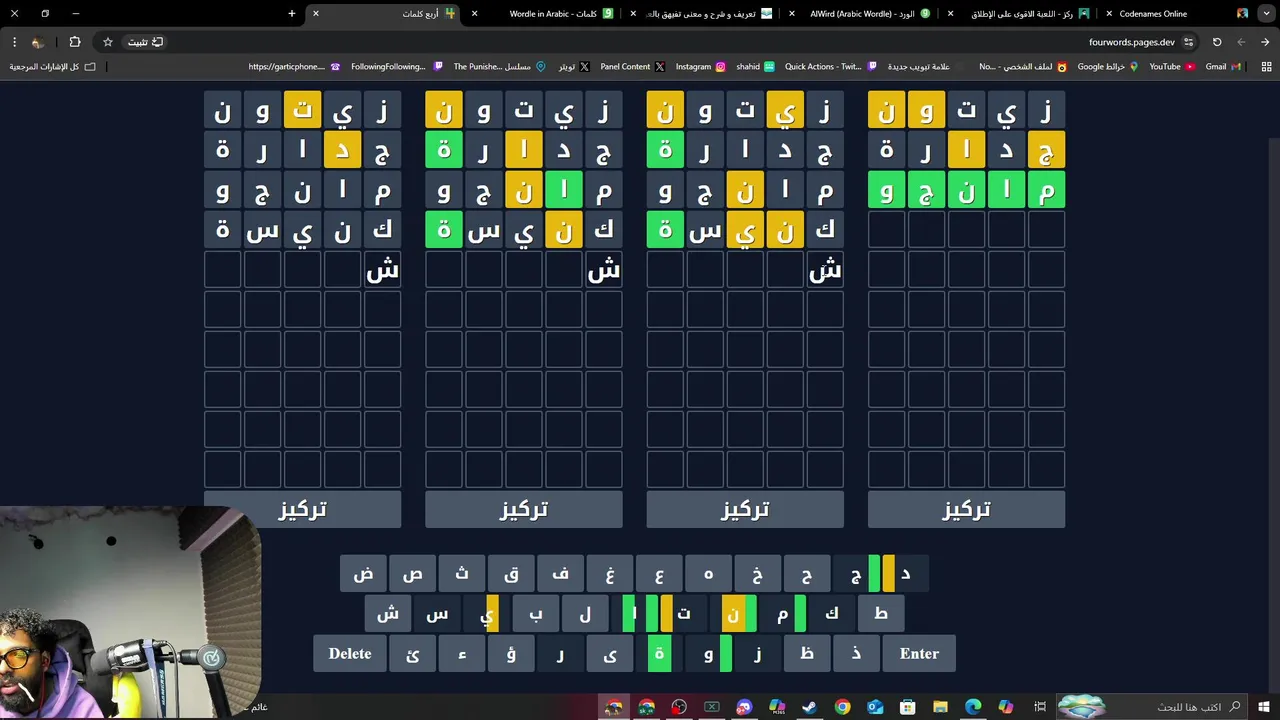Tap the ؤ key on the keyboard
This screenshot has width=1280, height=720.
[x=511, y=654]
